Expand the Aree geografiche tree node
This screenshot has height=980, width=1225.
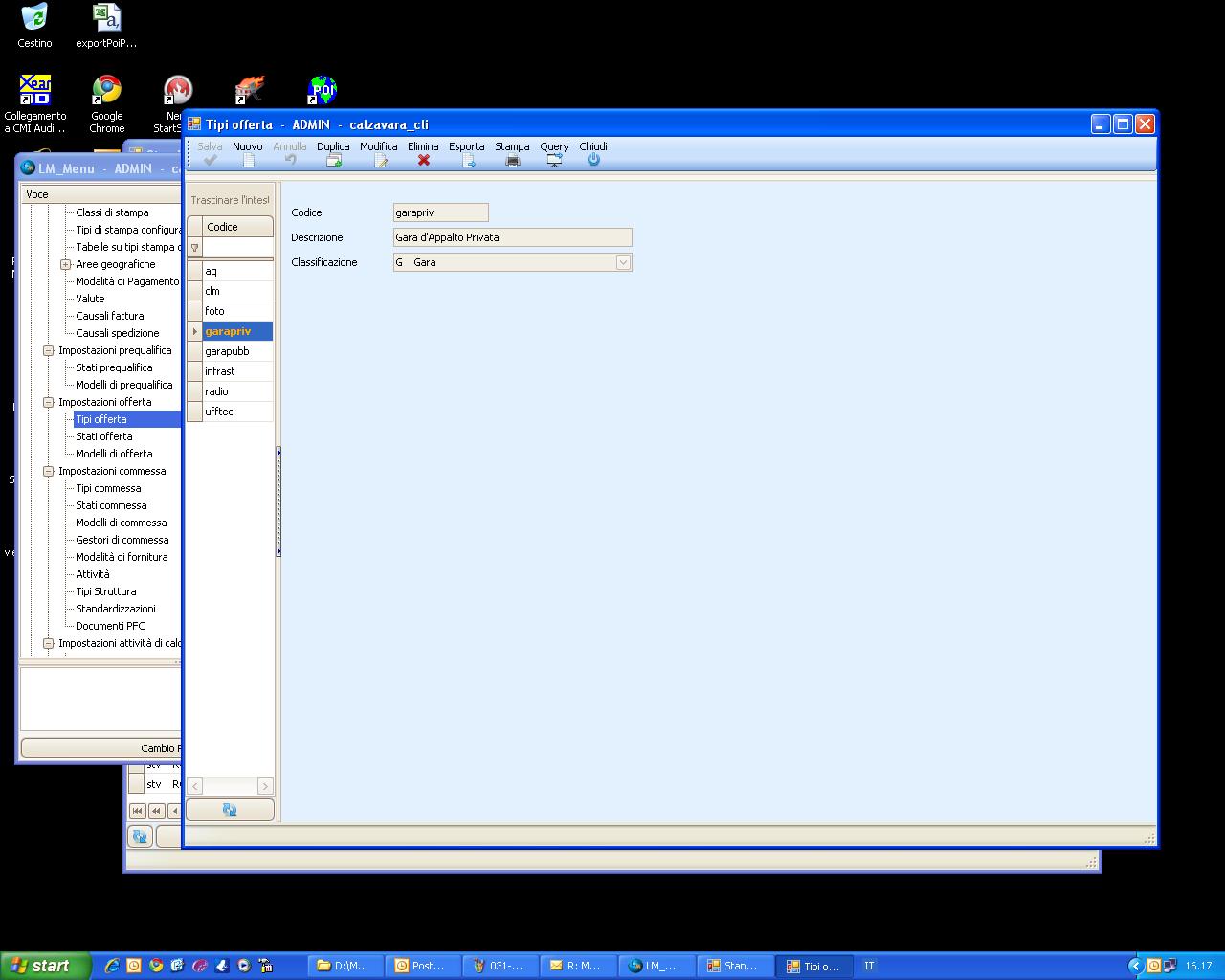(x=66, y=264)
